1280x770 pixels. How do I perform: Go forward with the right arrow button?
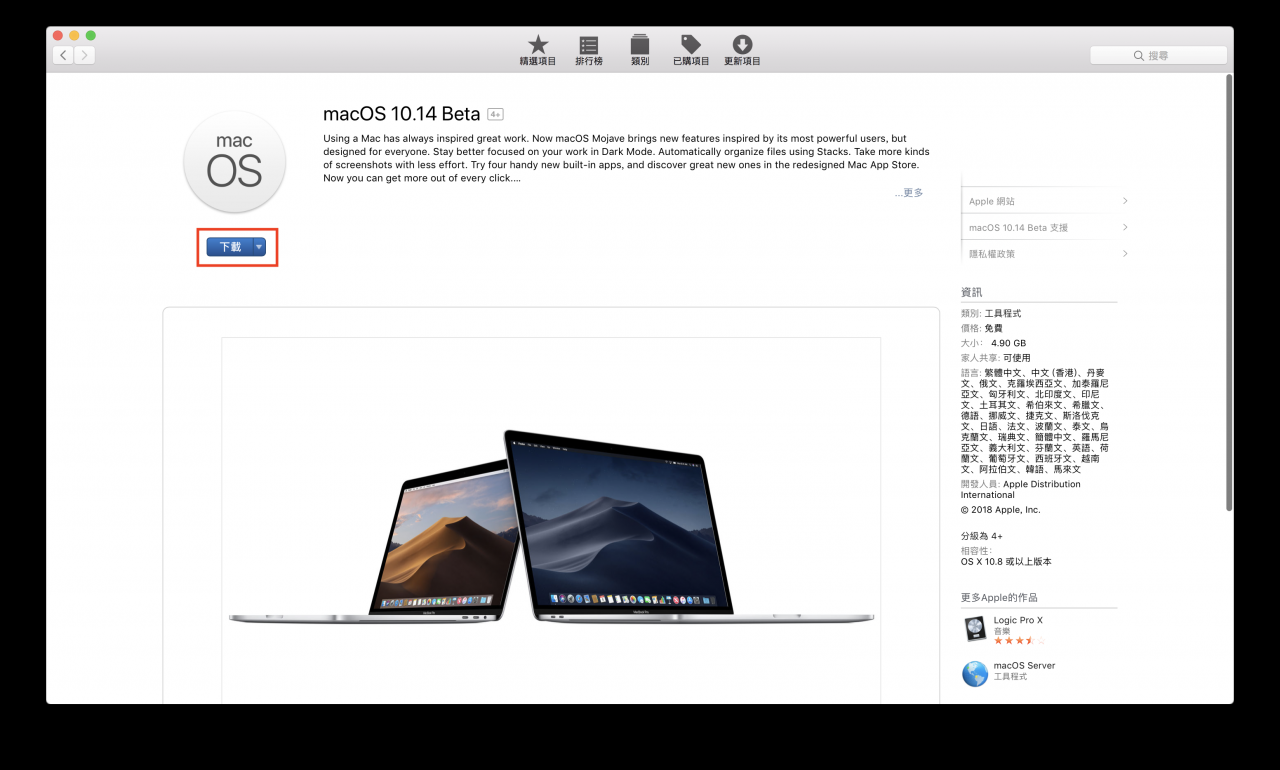(85, 55)
